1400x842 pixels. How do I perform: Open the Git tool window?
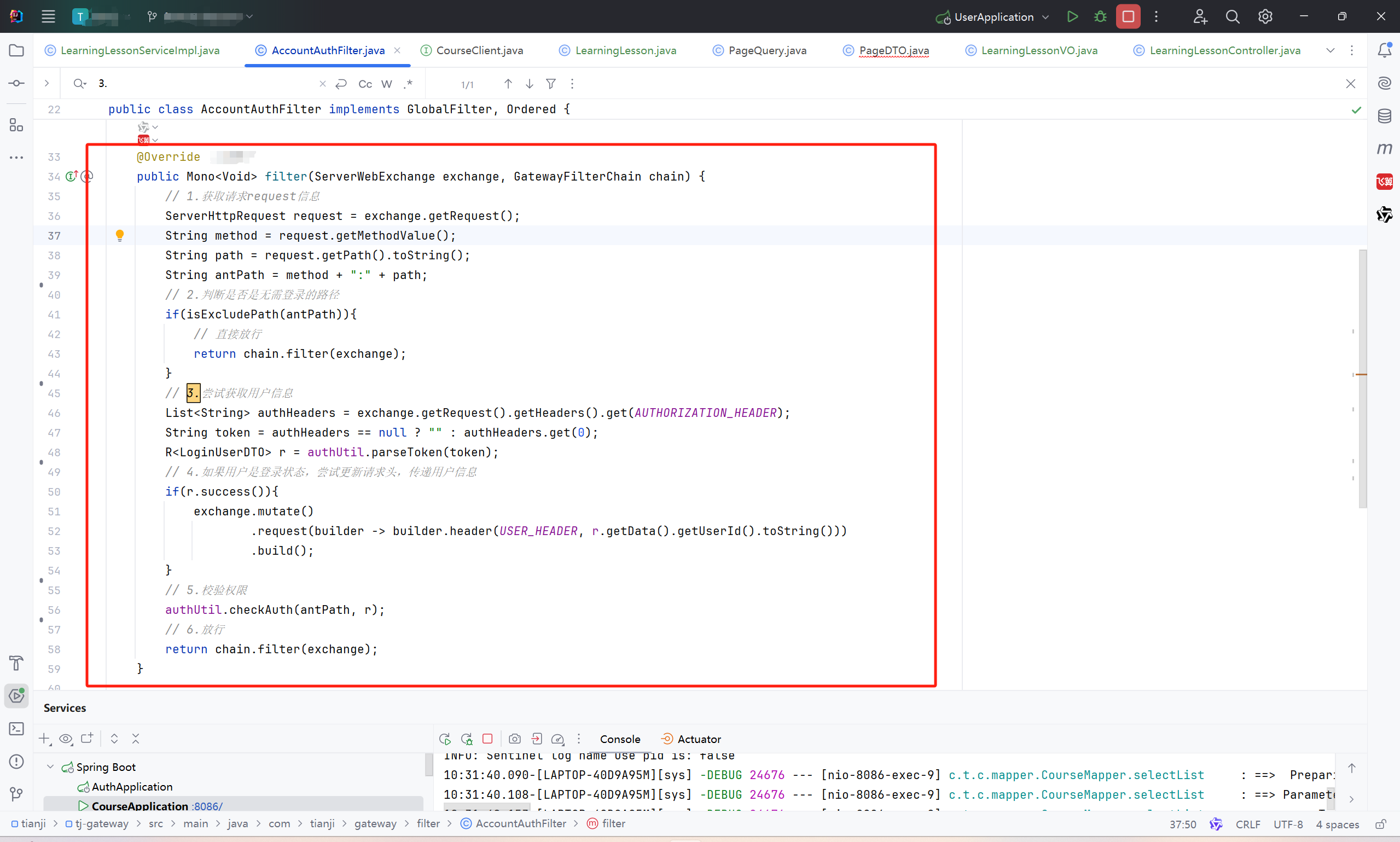coord(16,794)
